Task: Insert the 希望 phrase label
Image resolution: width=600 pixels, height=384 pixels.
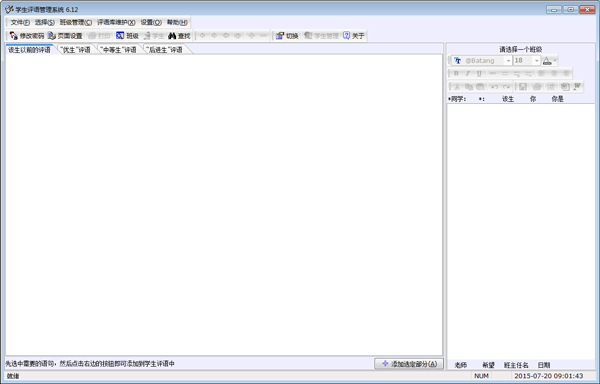Action: point(488,365)
